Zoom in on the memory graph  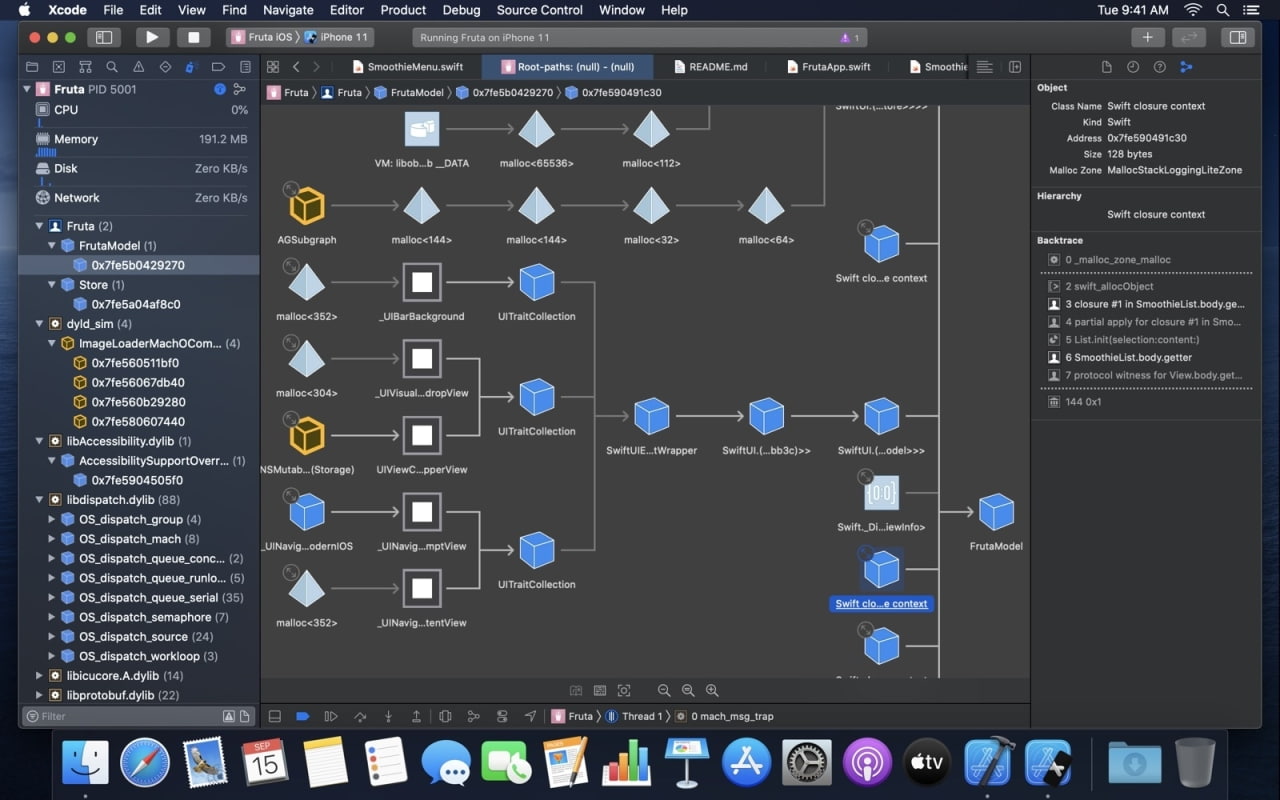click(712, 690)
